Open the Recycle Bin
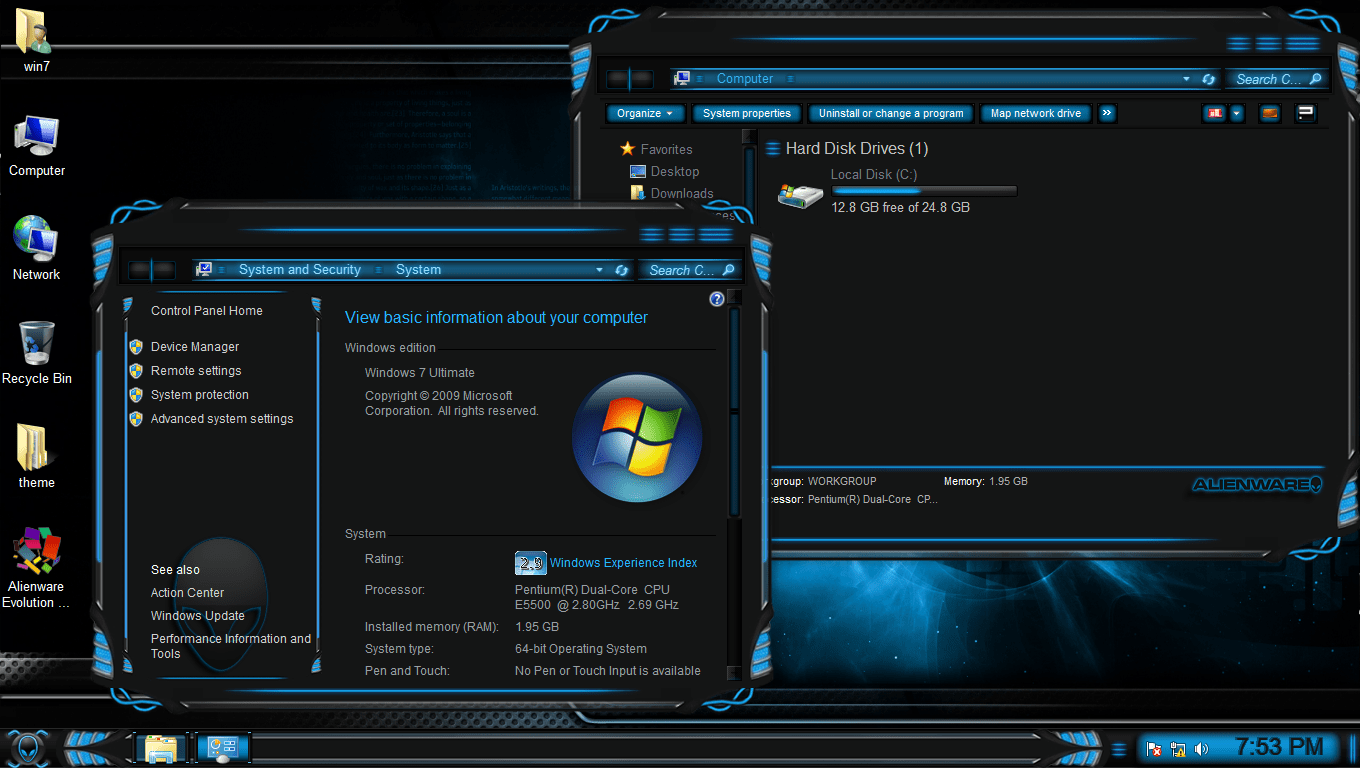This screenshot has height=768, width=1360. [x=36, y=352]
